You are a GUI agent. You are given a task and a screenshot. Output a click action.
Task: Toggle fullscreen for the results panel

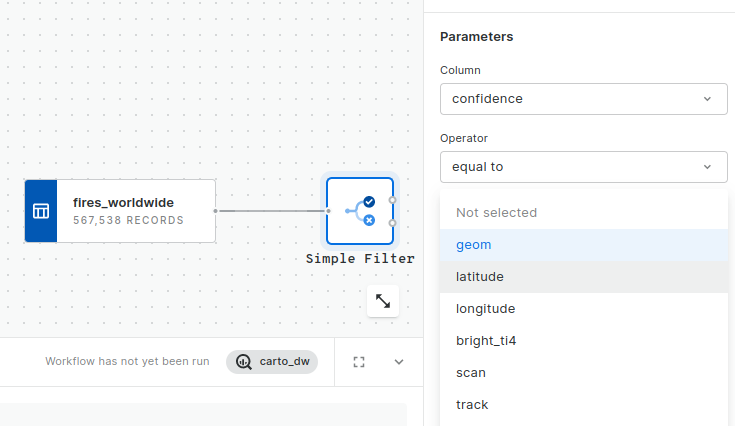(359, 362)
